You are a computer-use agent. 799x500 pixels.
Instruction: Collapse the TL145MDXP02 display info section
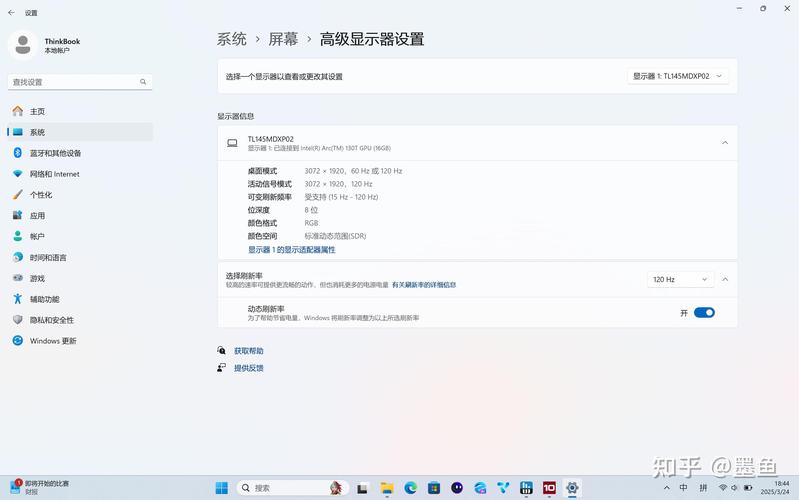coord(725,143)
